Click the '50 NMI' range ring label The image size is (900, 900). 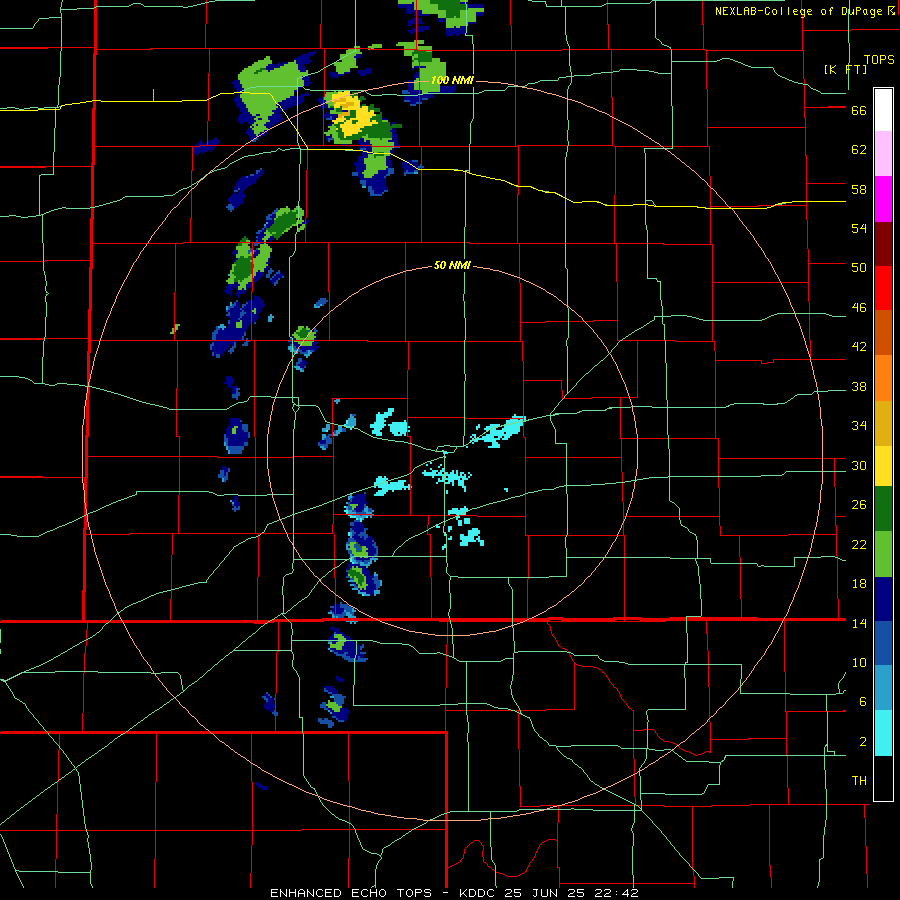452,265
